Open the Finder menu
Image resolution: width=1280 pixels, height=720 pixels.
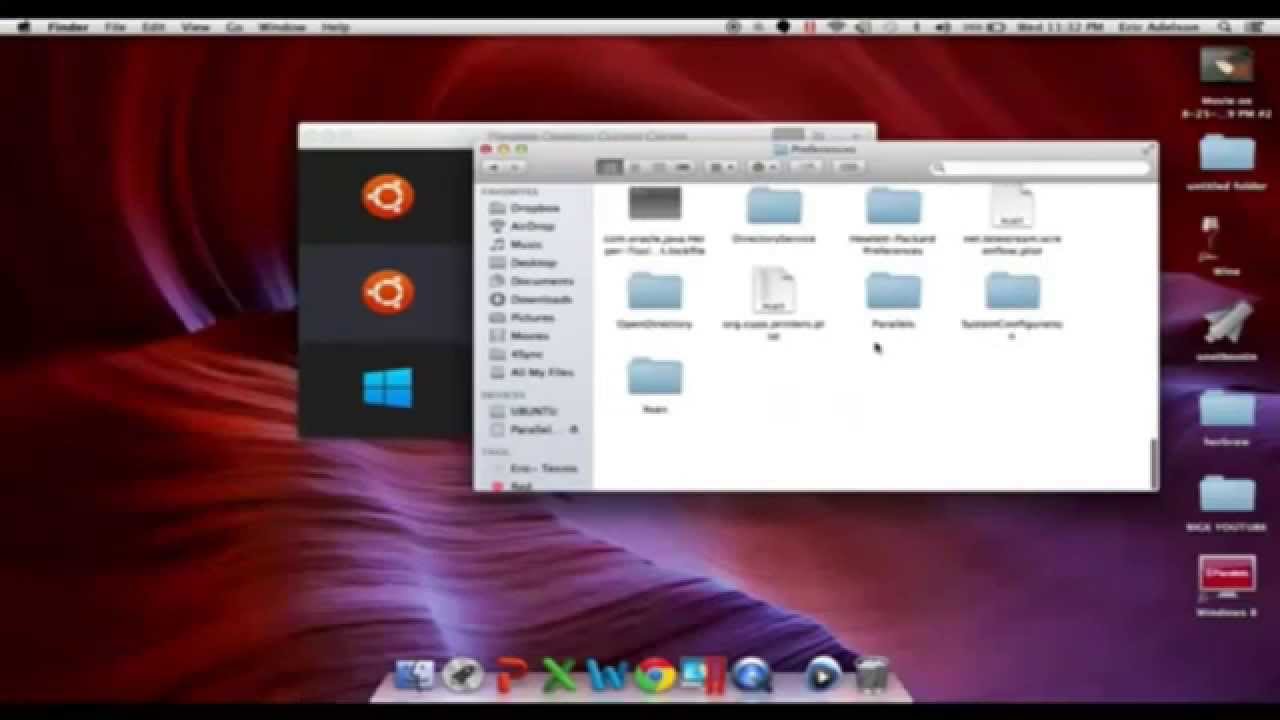[68, 27]
